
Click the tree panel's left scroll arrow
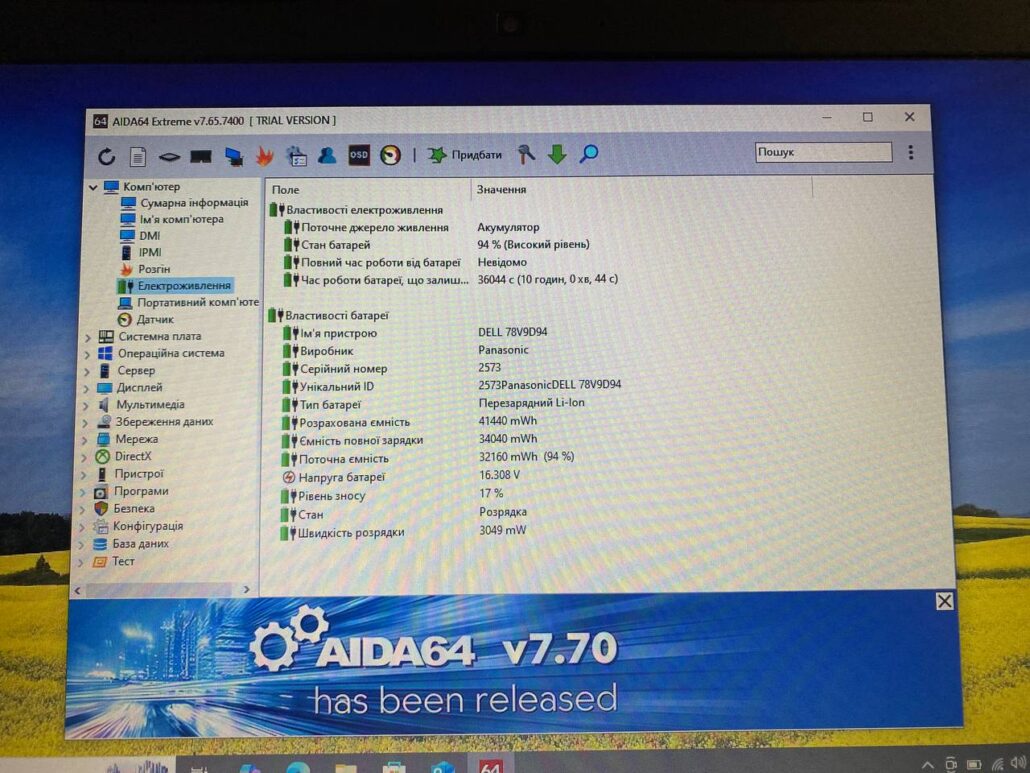click(78, 590)
